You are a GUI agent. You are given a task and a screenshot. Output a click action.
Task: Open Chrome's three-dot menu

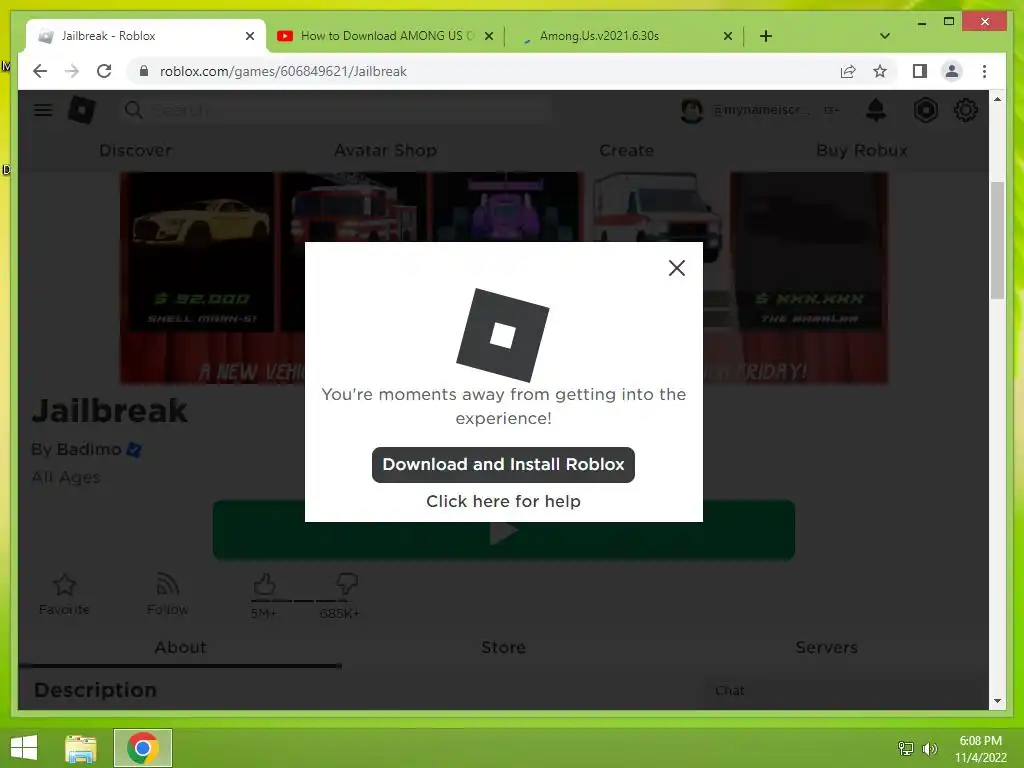click(x=984, y=71)
